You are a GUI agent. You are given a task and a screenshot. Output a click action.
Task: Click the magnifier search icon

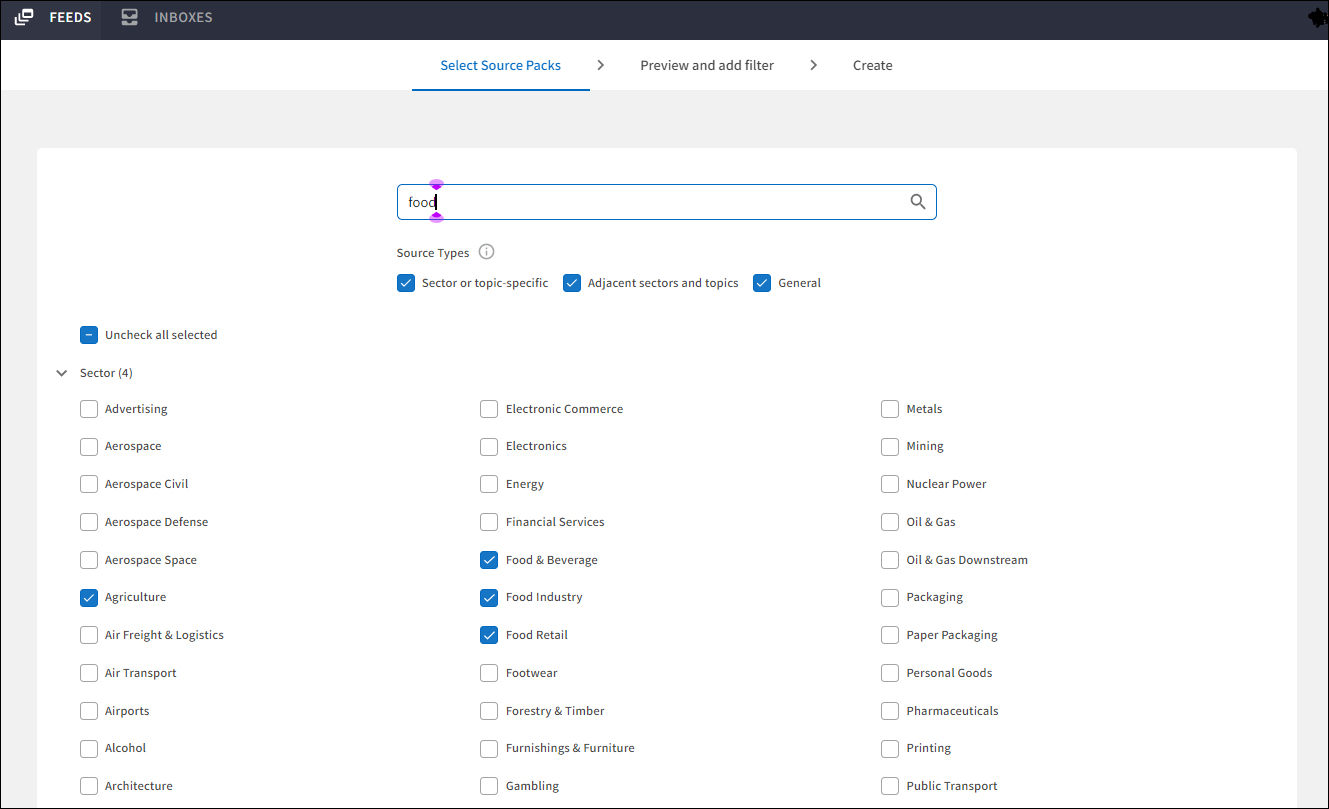point(918,202)
